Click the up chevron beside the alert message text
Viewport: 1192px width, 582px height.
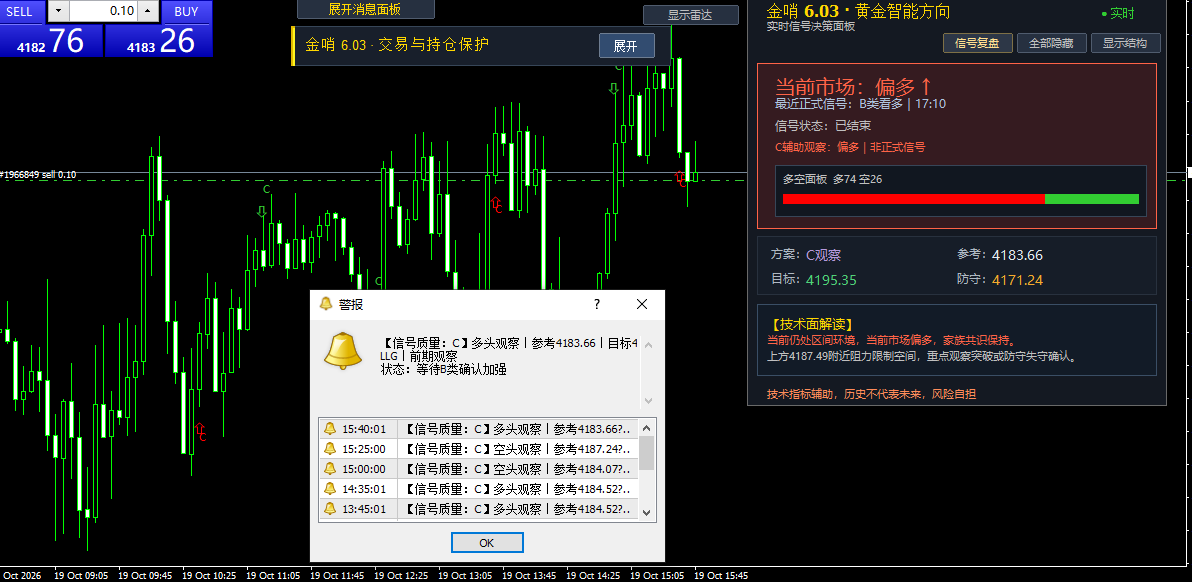click(648, 343)
